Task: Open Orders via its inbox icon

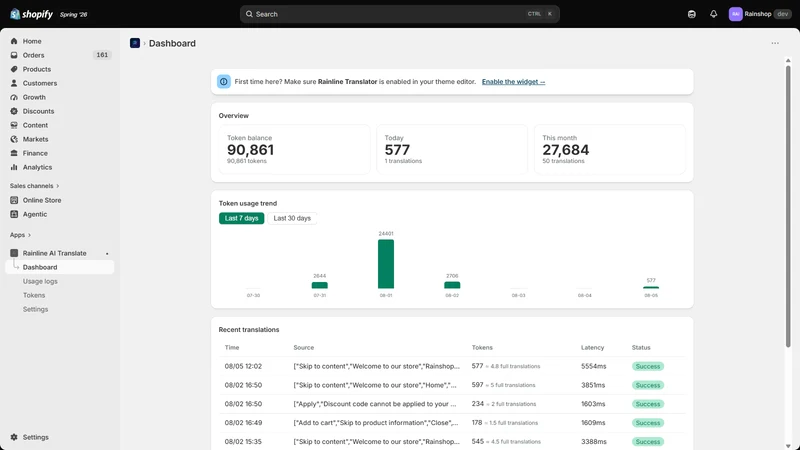Action: pos(14,55)
